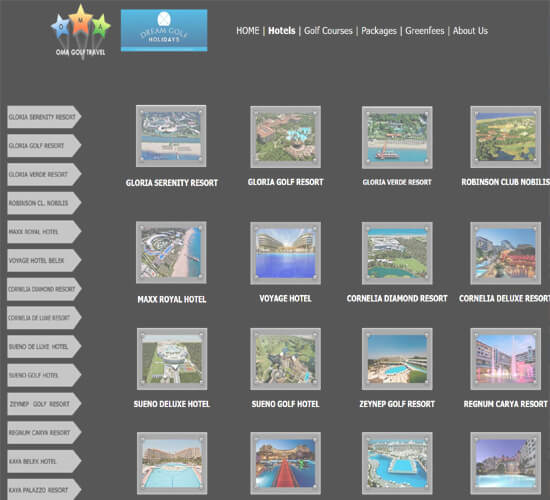
Task: Open Maxx Royal Hotel photo thumbnail
Action: pyautogui.click(x=171, y=252)
